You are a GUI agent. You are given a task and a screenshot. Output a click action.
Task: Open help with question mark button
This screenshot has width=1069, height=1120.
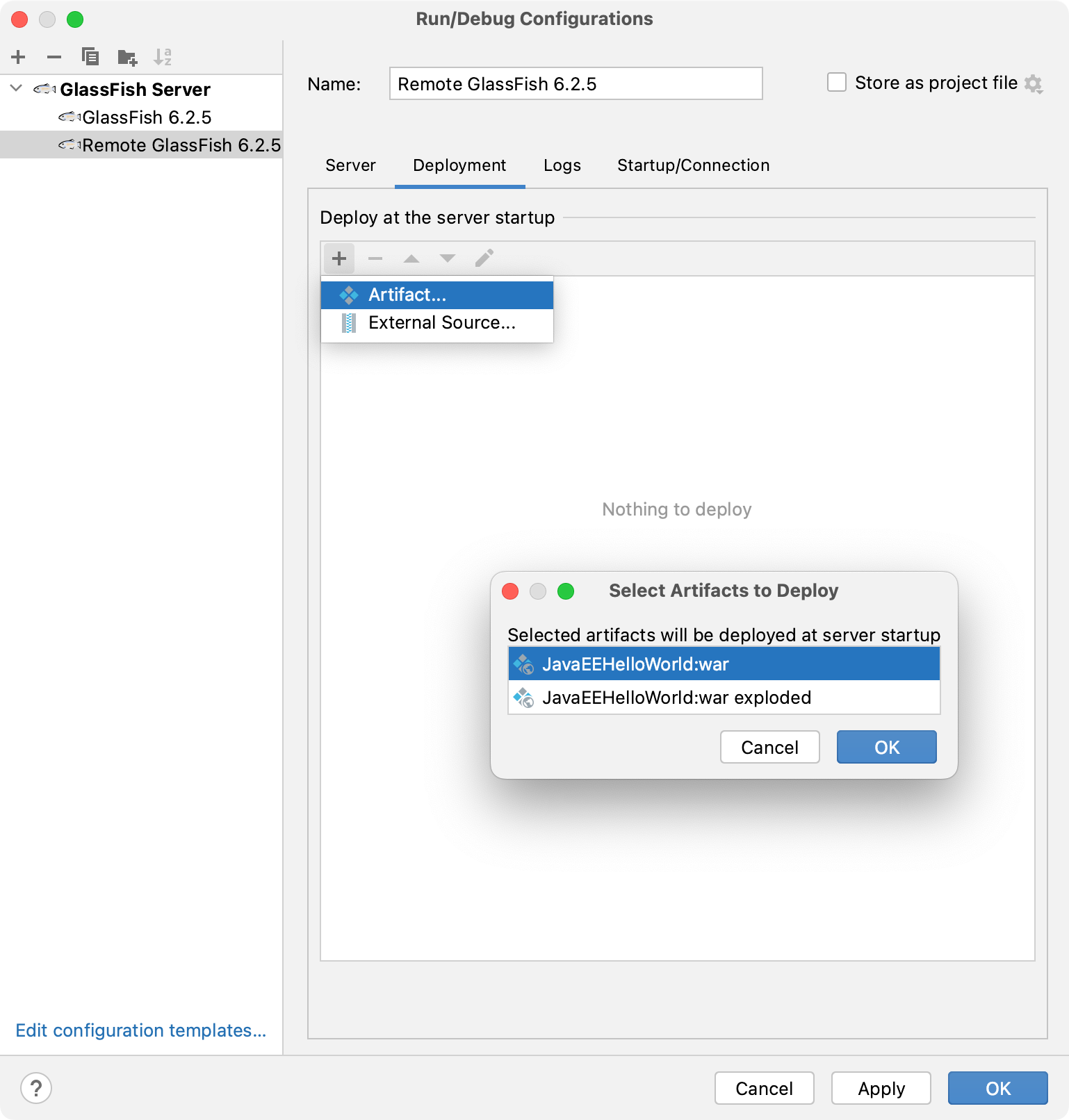pyautogui.click(x=36, y=1088)
